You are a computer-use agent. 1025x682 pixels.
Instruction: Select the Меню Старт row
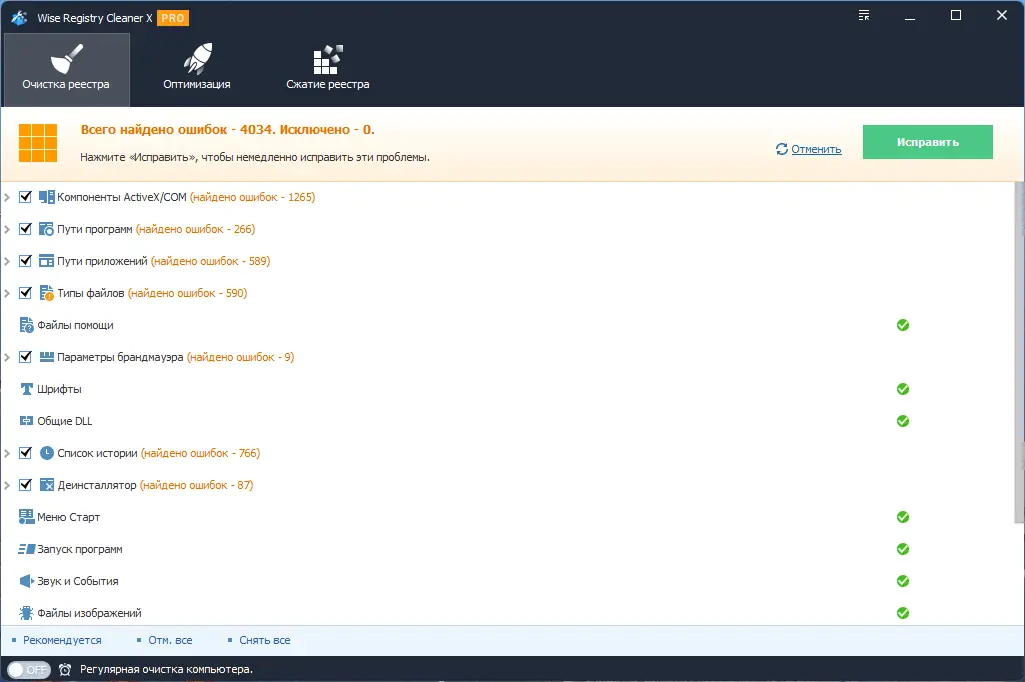(507, 517)
